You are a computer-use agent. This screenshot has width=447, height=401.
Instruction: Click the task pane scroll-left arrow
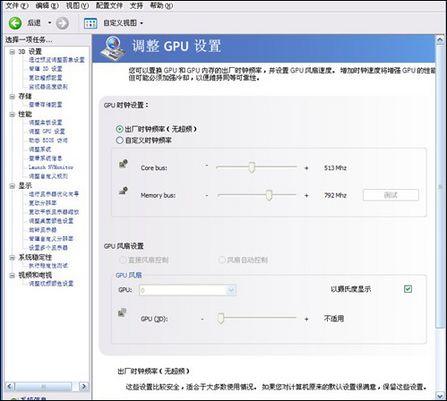(10, 387)
